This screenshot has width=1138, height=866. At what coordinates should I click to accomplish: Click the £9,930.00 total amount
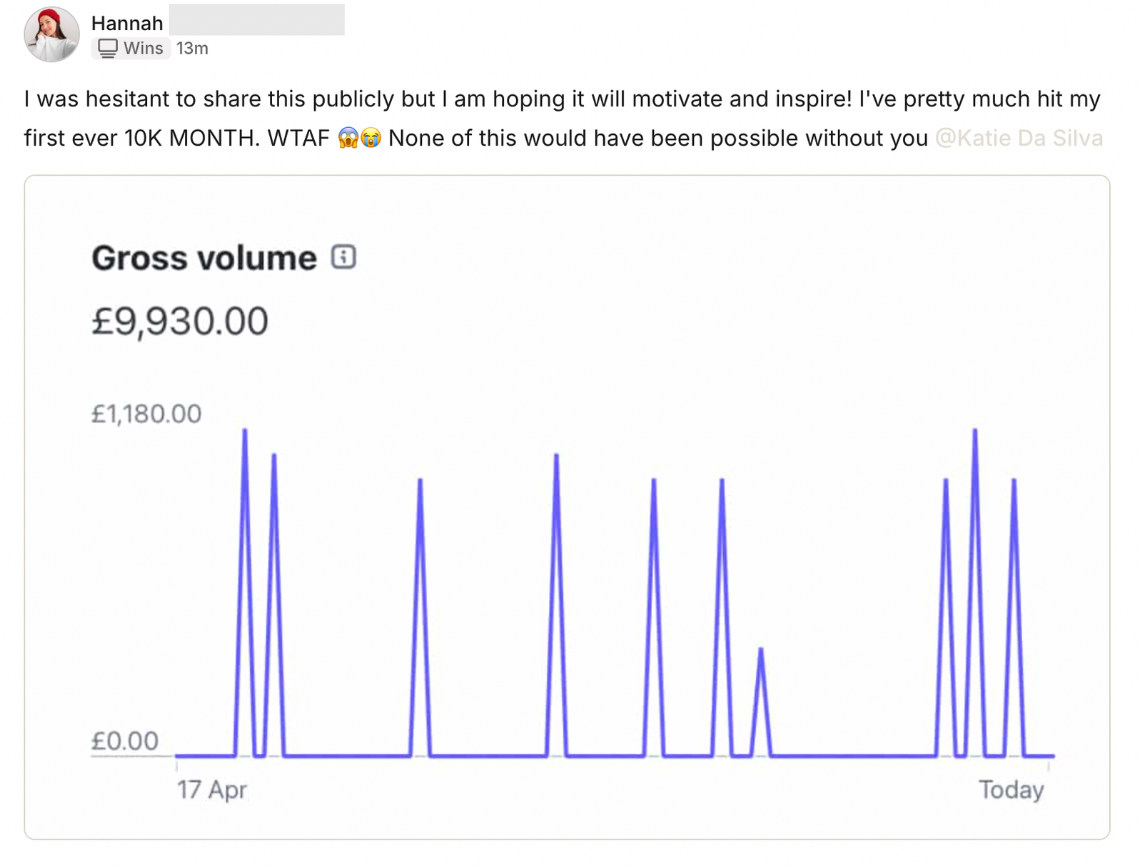(x=180, y=321)
